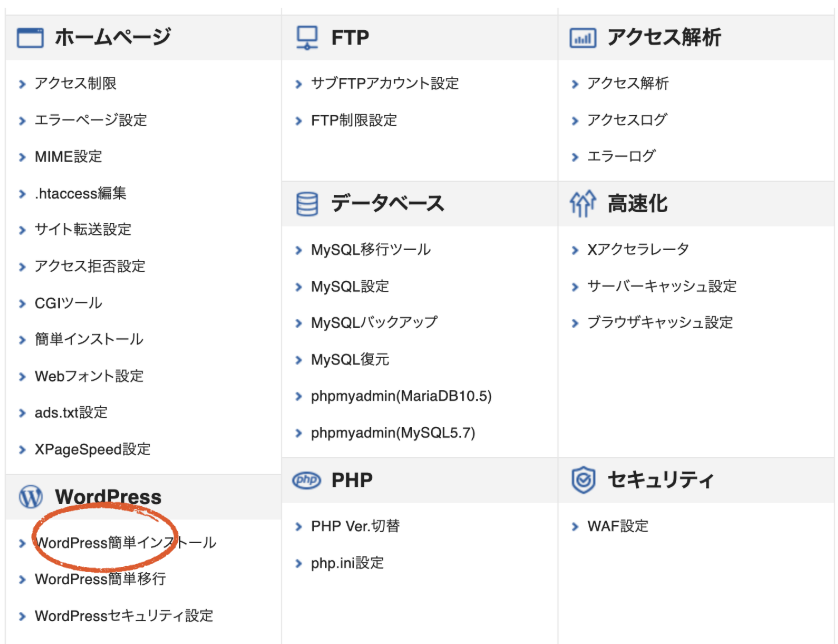Viewport: 838px width, 644px height.
Task: Go to MySQL設定
Action: [350, 286]
